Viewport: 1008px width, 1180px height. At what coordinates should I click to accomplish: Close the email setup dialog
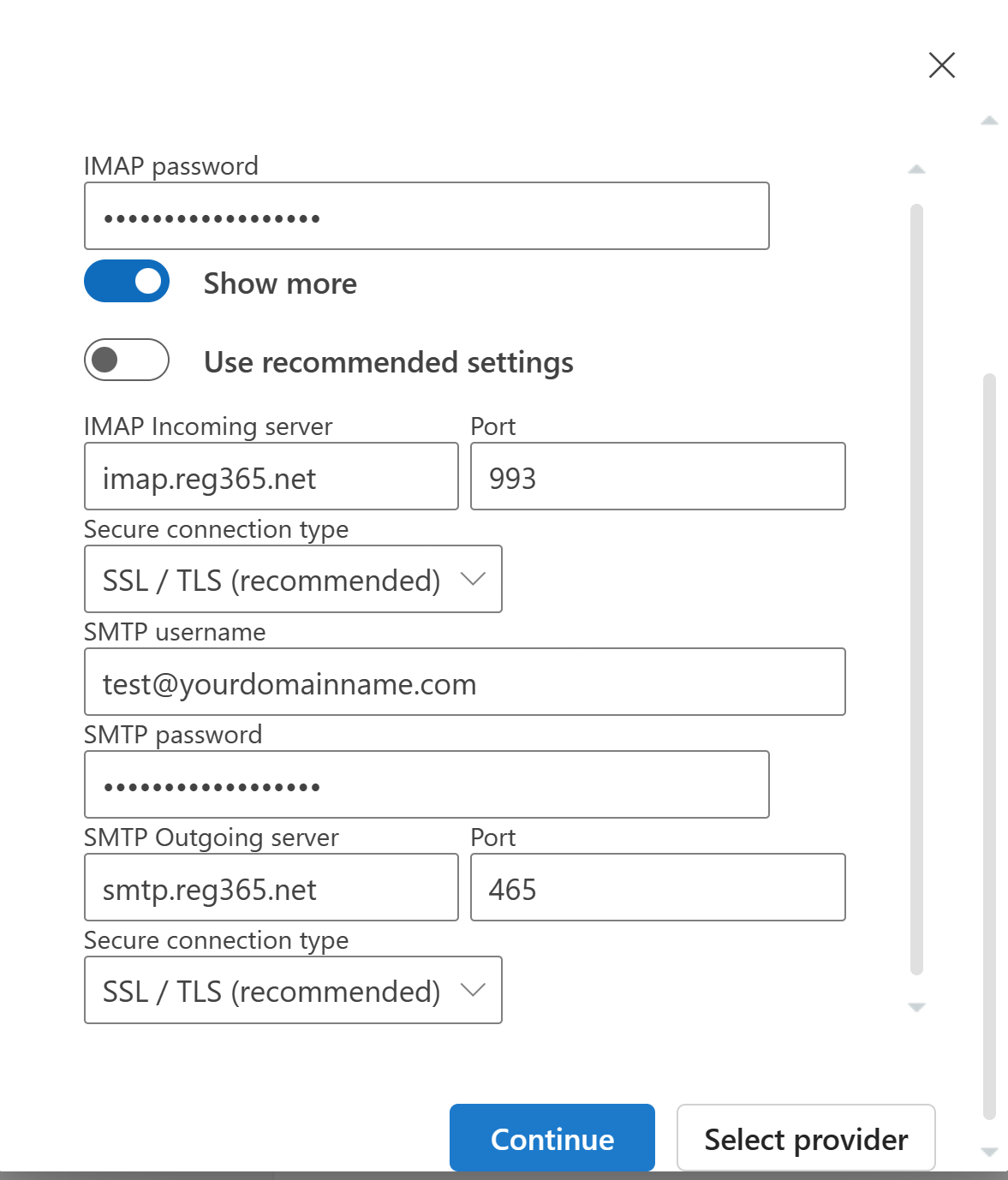click(x=941, y=64)
